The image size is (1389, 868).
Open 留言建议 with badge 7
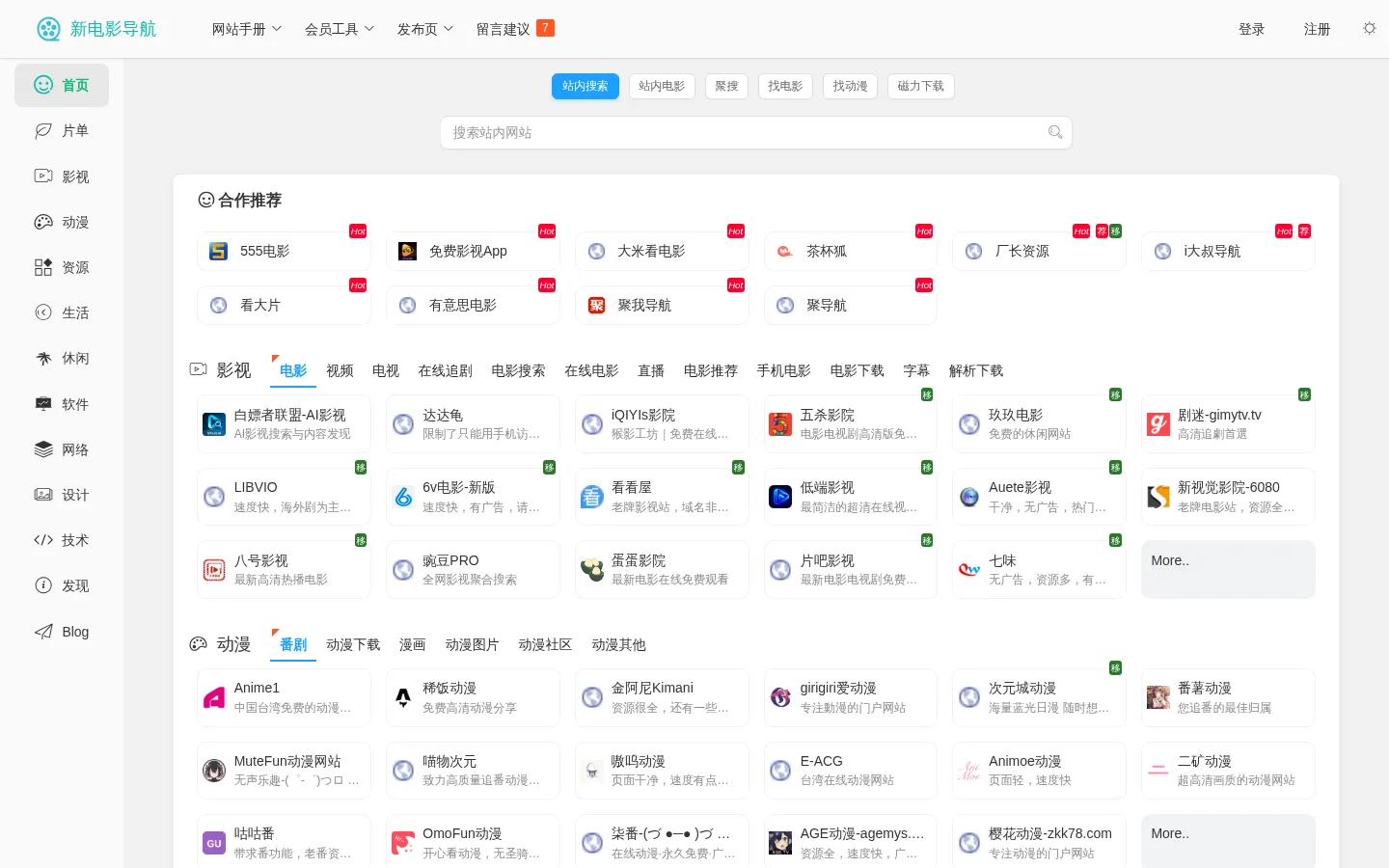pos(515,29)
